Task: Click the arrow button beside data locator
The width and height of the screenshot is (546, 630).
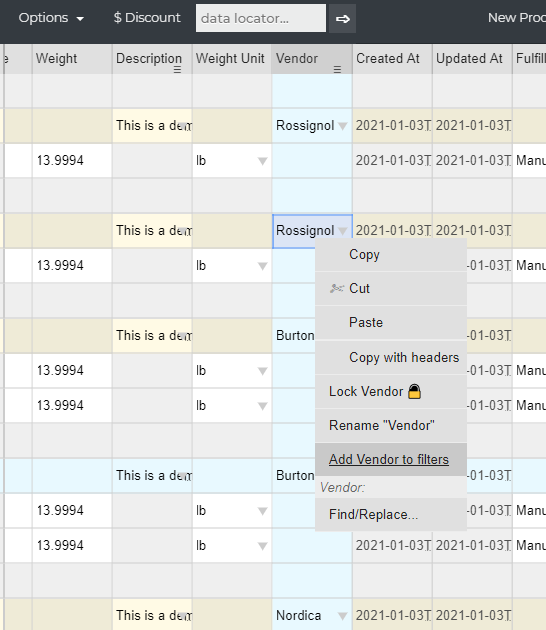Action: coord(342,18)
